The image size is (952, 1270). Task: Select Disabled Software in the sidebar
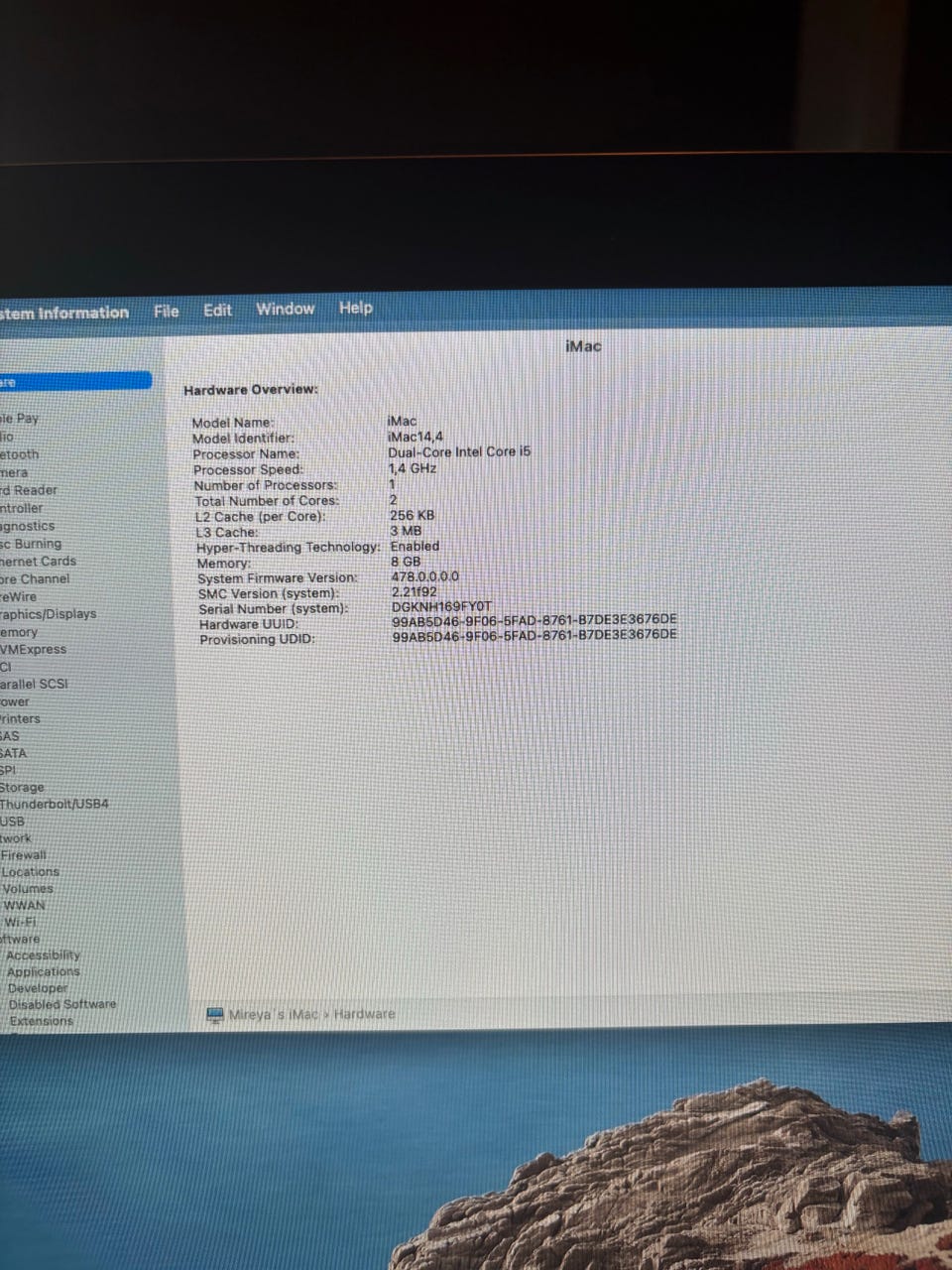[x=62, y=1004]
